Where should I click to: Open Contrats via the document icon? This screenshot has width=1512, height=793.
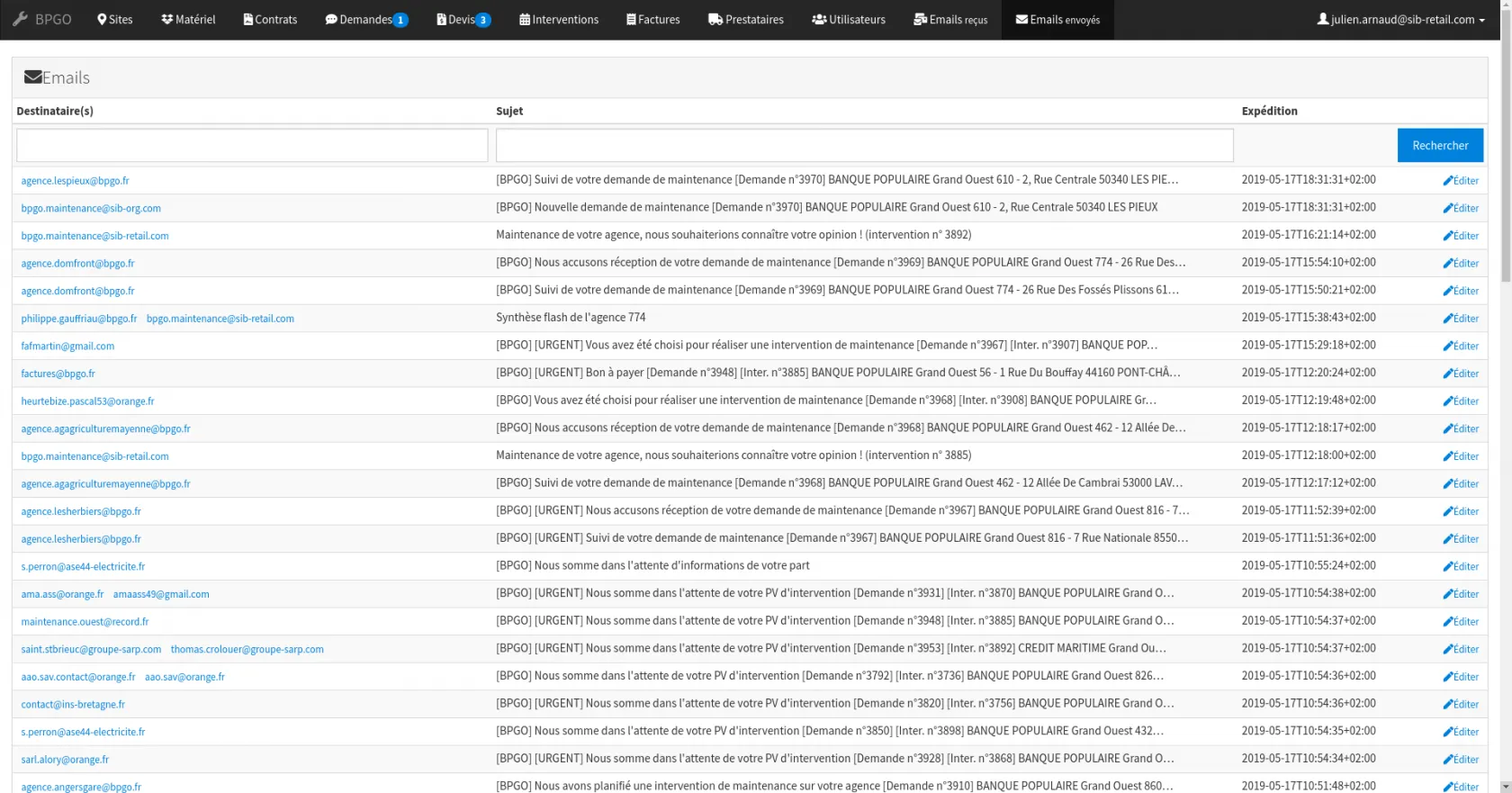(248, 20)
